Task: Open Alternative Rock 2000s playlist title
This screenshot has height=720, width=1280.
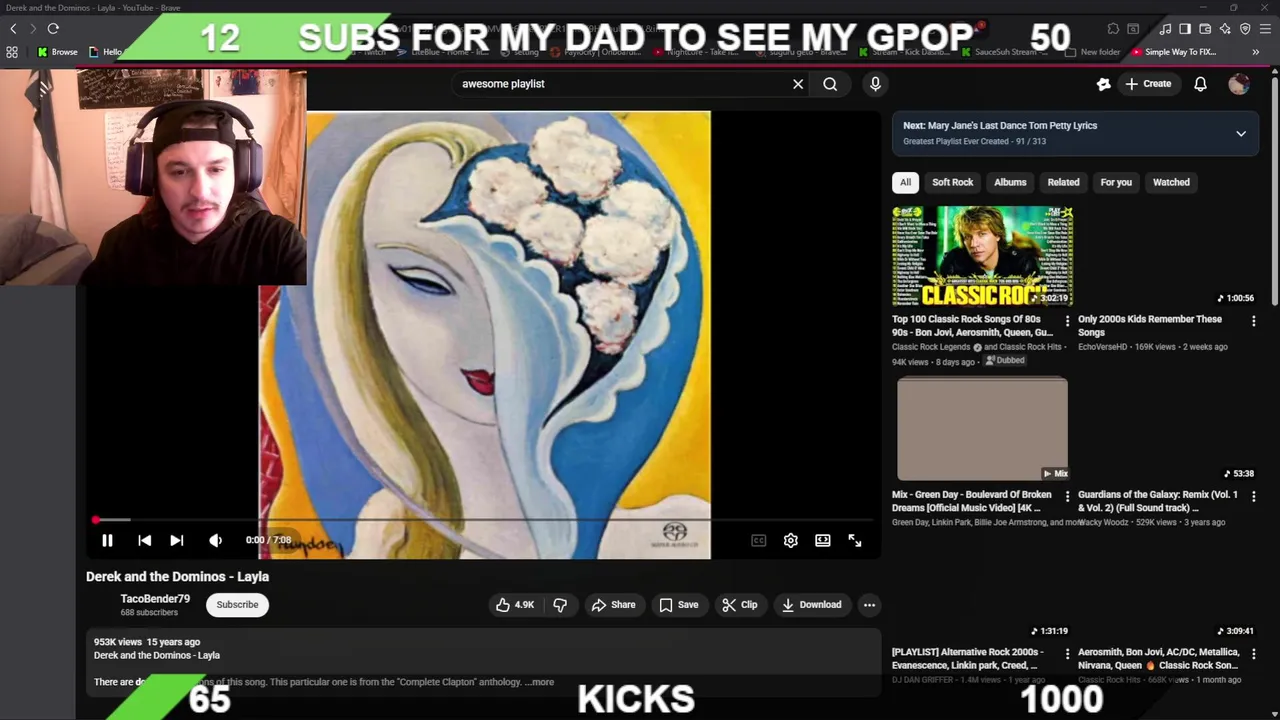Action: click(x=967, y=658)
